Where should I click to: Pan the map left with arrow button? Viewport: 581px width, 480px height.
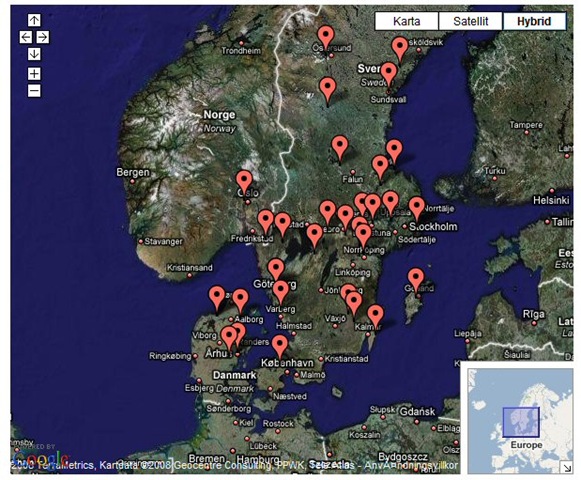(x=26, y=37)
